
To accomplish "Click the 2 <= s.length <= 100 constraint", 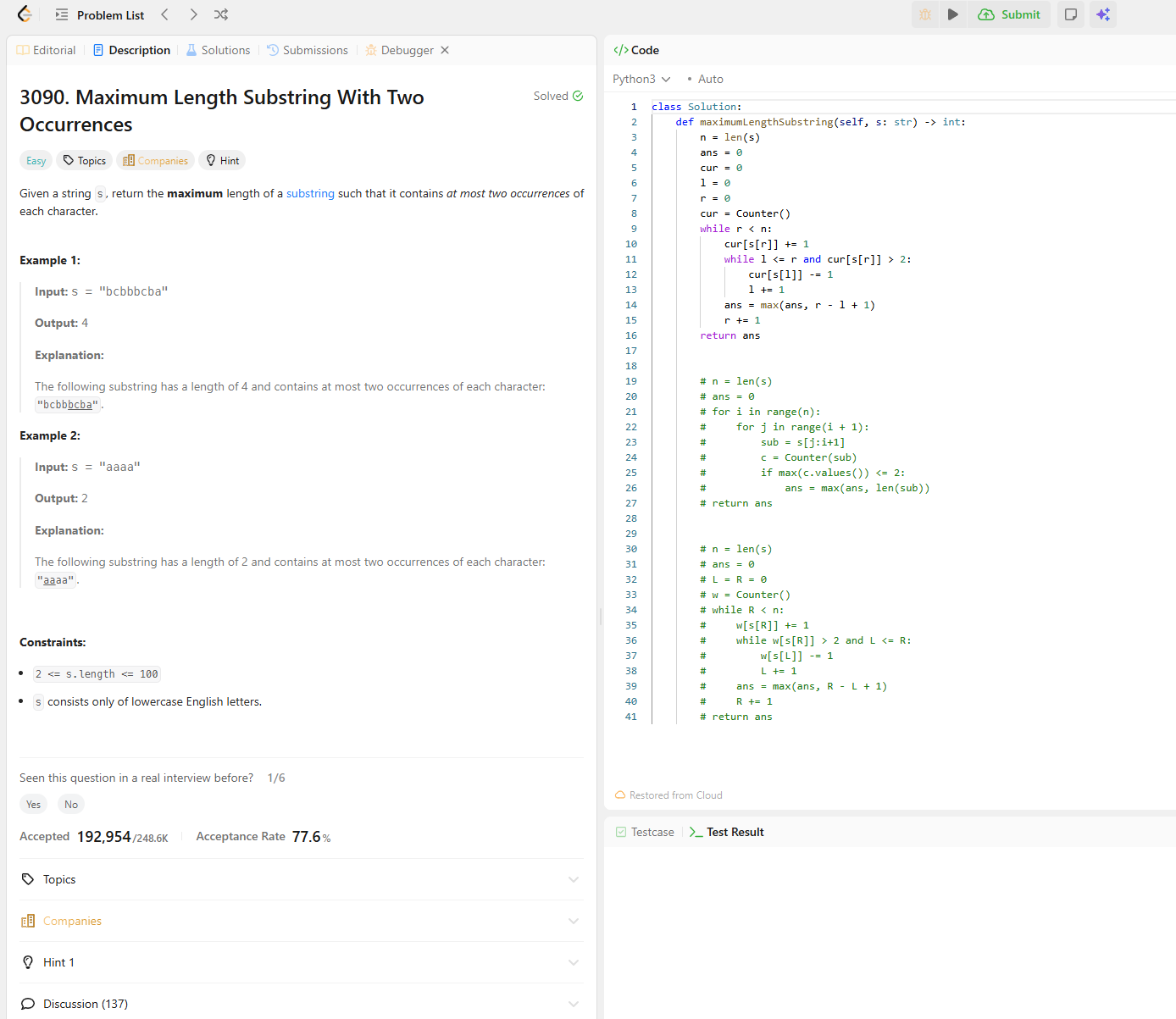I will click(97, 674).
